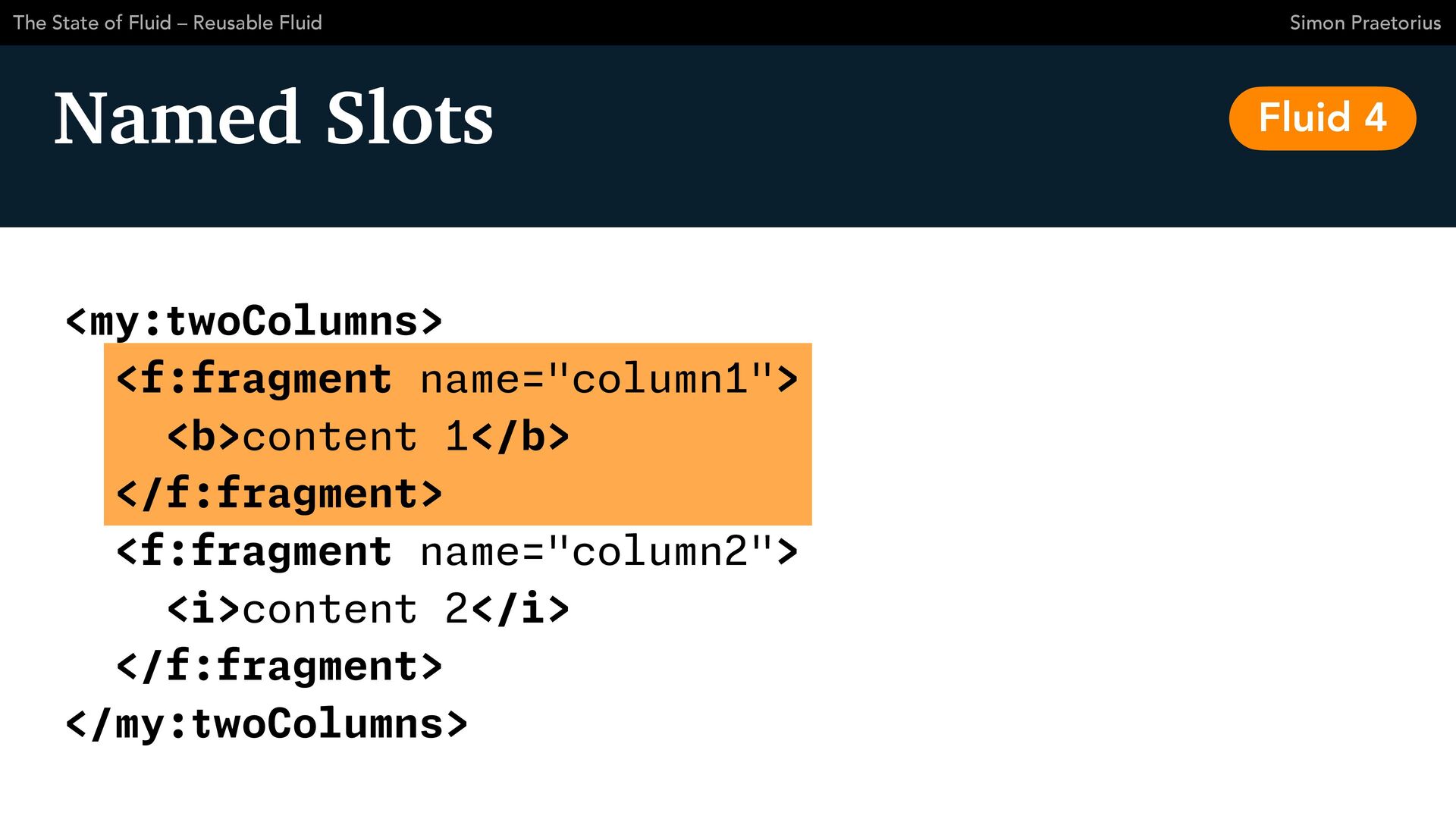Click the closing my:twoColumns tag
Screen dimensions: 1456x819
267,724
